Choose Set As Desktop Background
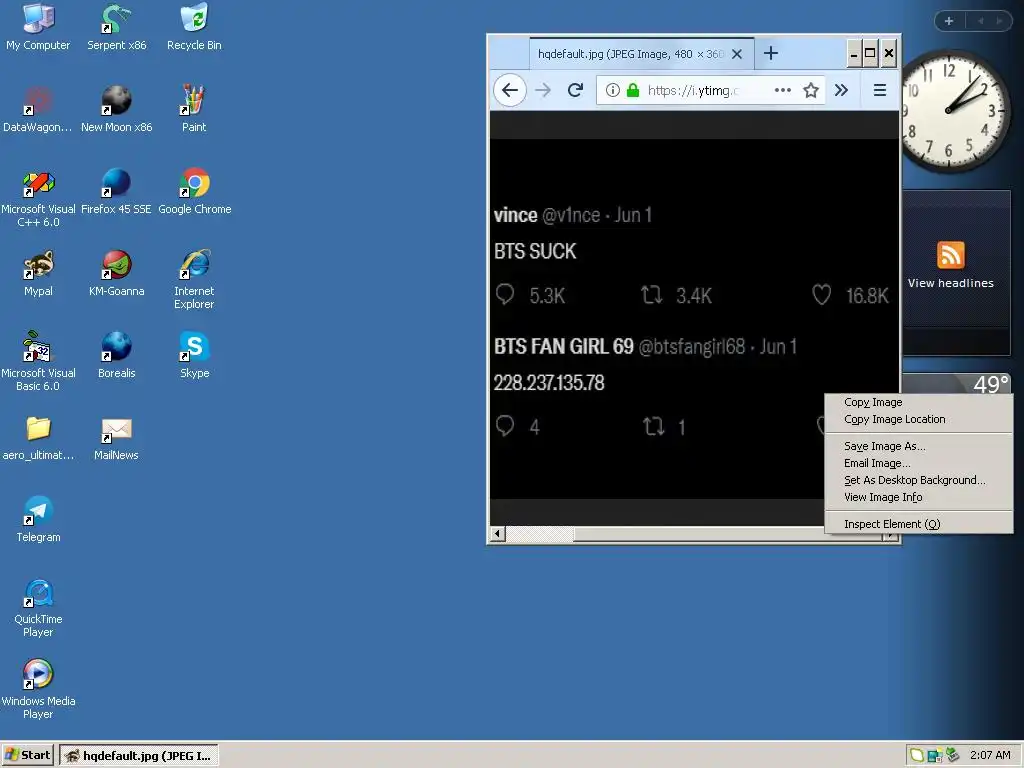 pyautogui.click(x=914, y=480)
